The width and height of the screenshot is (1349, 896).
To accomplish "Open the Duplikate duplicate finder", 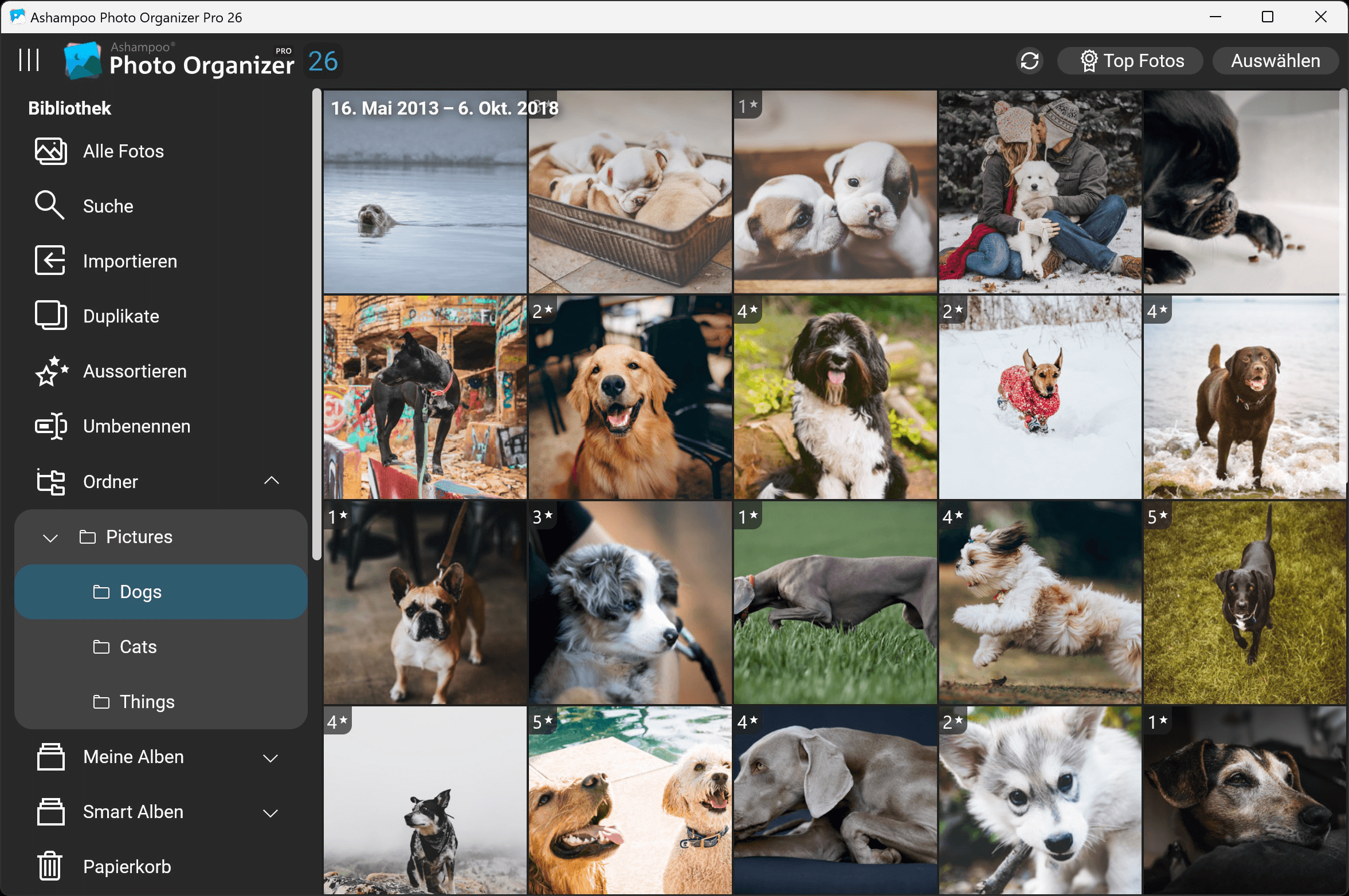I will [121, 315].
